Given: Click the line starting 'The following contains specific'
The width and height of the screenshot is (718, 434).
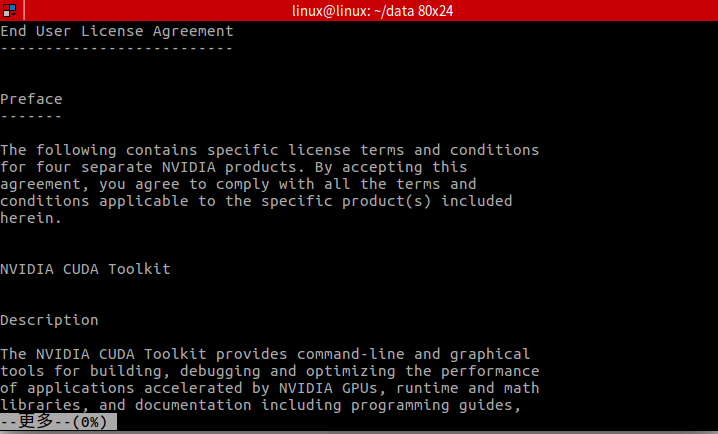Looking at the screenshot, I should click(269, 150).
